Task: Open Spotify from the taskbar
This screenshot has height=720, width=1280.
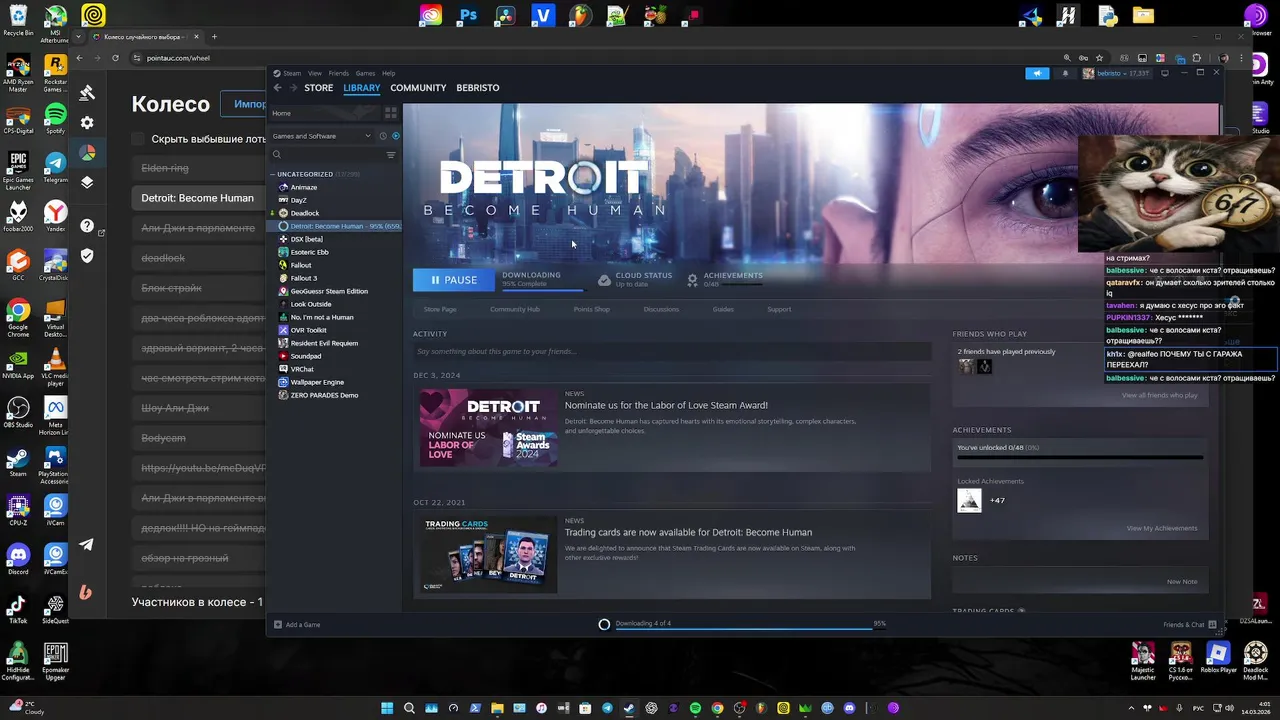Action: 695,708
